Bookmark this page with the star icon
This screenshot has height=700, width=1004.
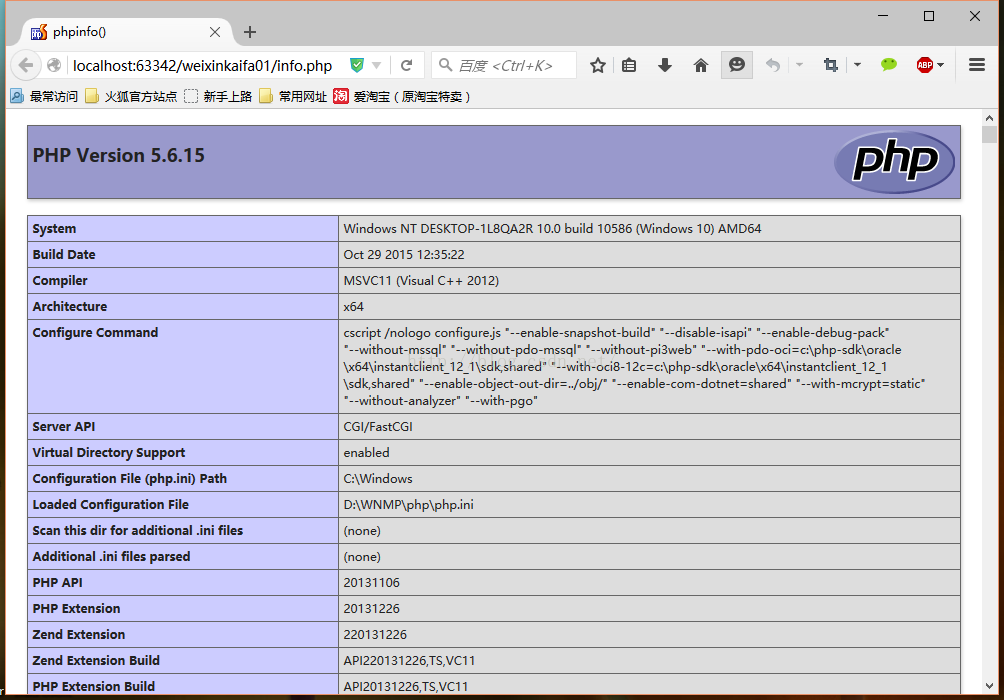click(x=597, y=65)
